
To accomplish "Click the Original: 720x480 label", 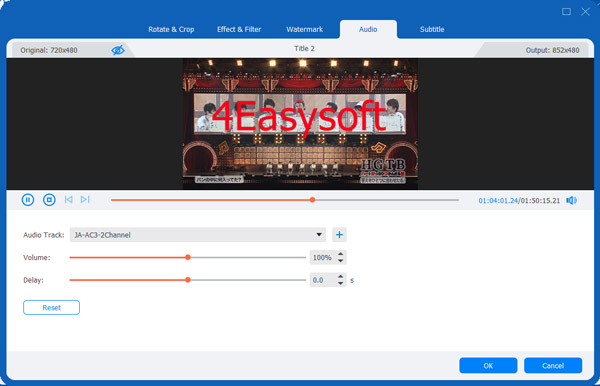I will tap(49, 50).
